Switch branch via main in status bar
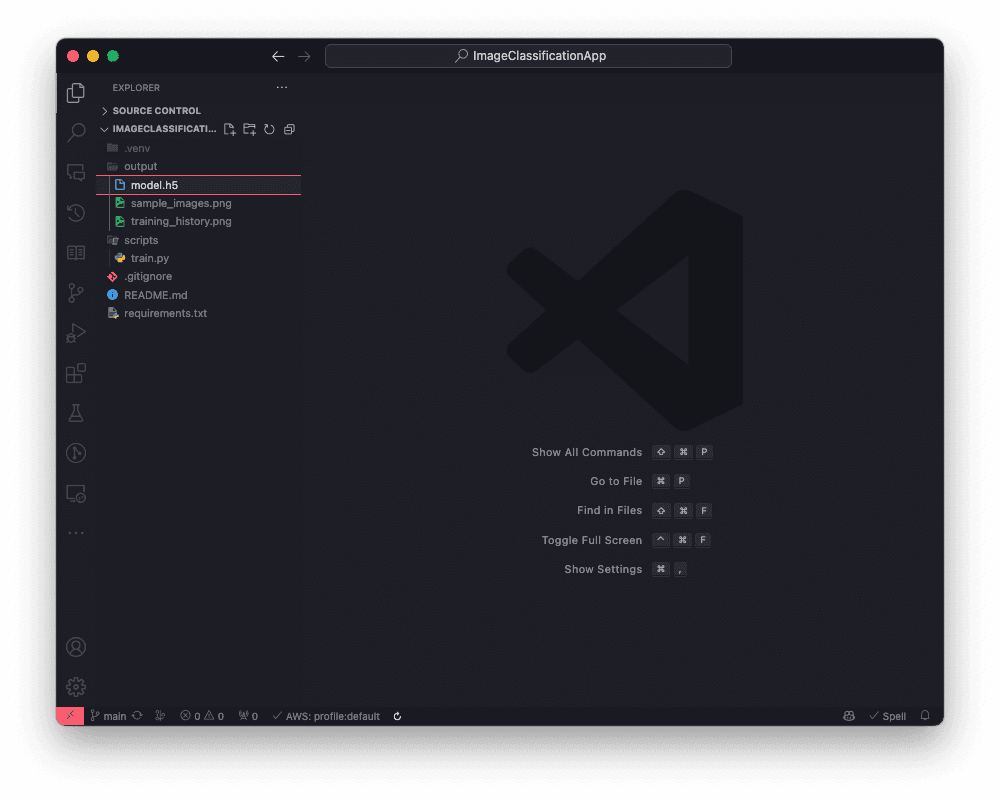This screenshot has width=1000, height=800. [x=108, y=716]
